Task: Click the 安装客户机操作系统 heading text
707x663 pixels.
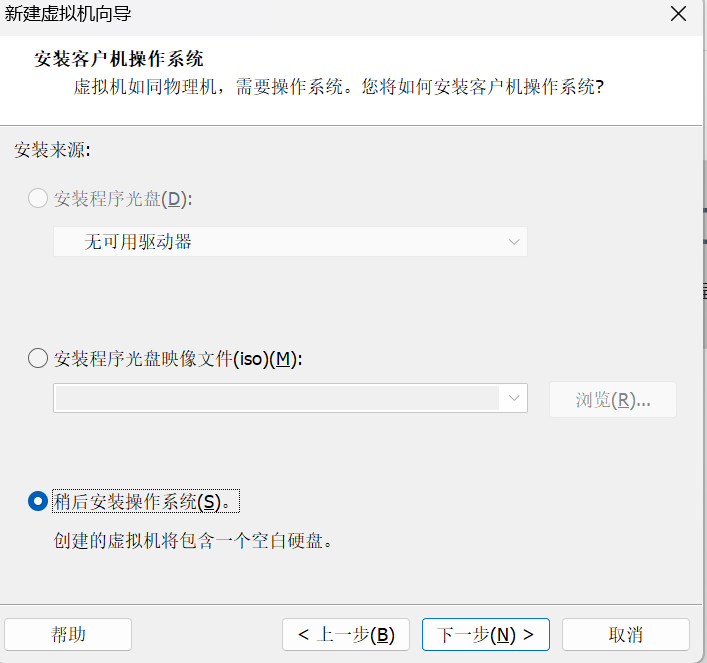Action: pos(119,59)
